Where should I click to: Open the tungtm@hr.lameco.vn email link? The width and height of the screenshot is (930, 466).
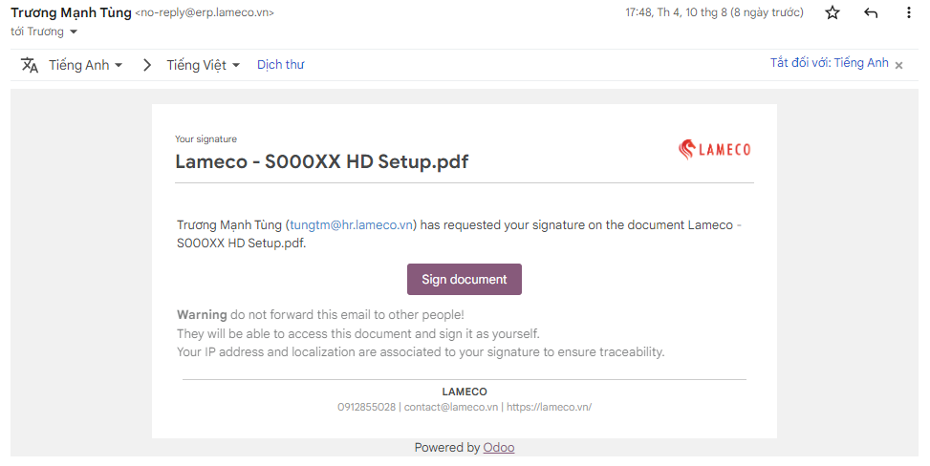[351, 225]
